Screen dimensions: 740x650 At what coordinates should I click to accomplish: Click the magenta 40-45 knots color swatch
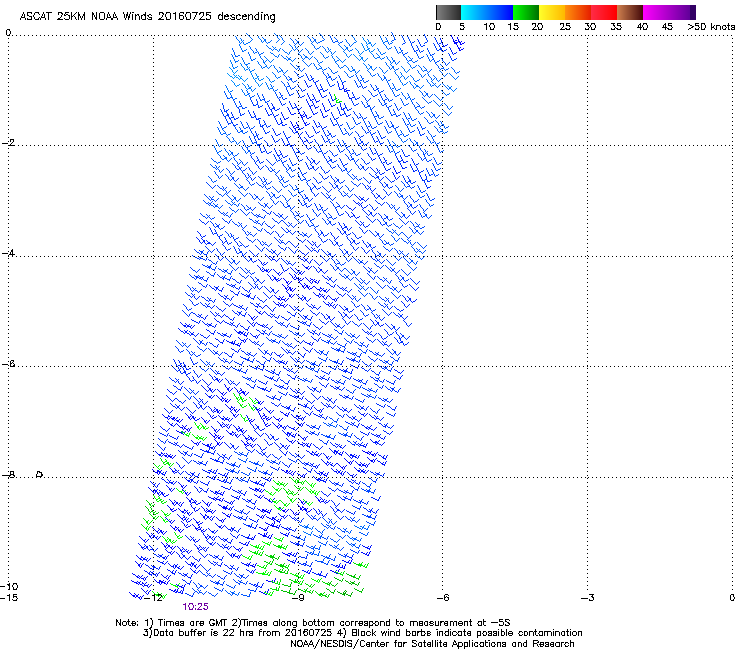[x=656, y=12]
